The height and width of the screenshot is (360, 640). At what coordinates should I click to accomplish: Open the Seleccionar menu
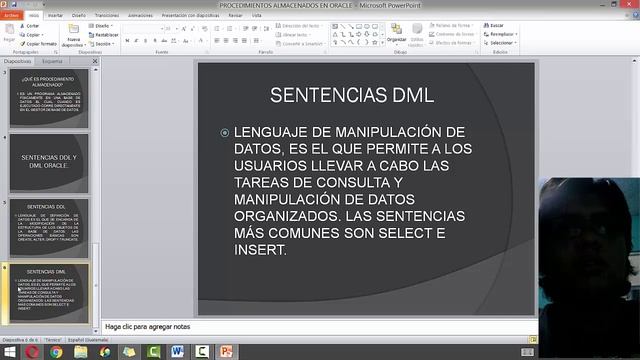(x=500, y=43)
